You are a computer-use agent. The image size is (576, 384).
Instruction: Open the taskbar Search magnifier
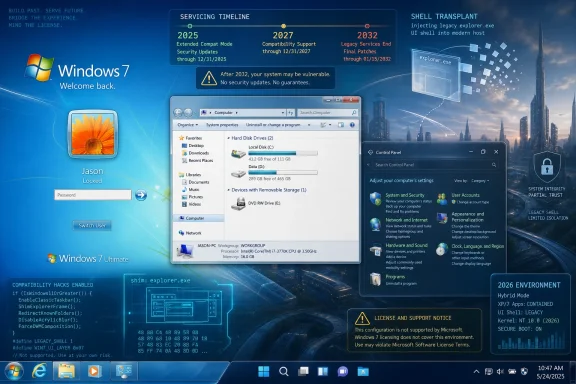(x=283, y=372)
